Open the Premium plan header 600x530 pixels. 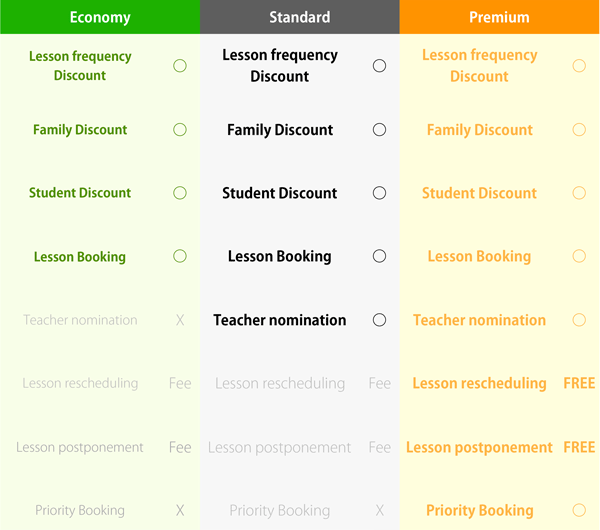pyautogui.click(x=499, y=17)
